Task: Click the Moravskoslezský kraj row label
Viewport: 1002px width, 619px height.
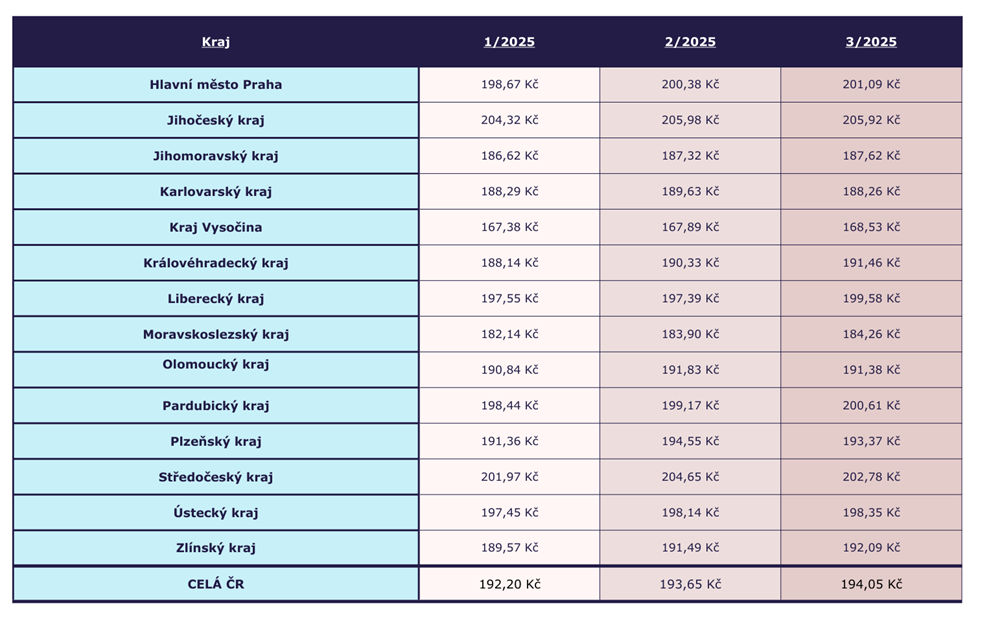Action: (x=216, y=334)
